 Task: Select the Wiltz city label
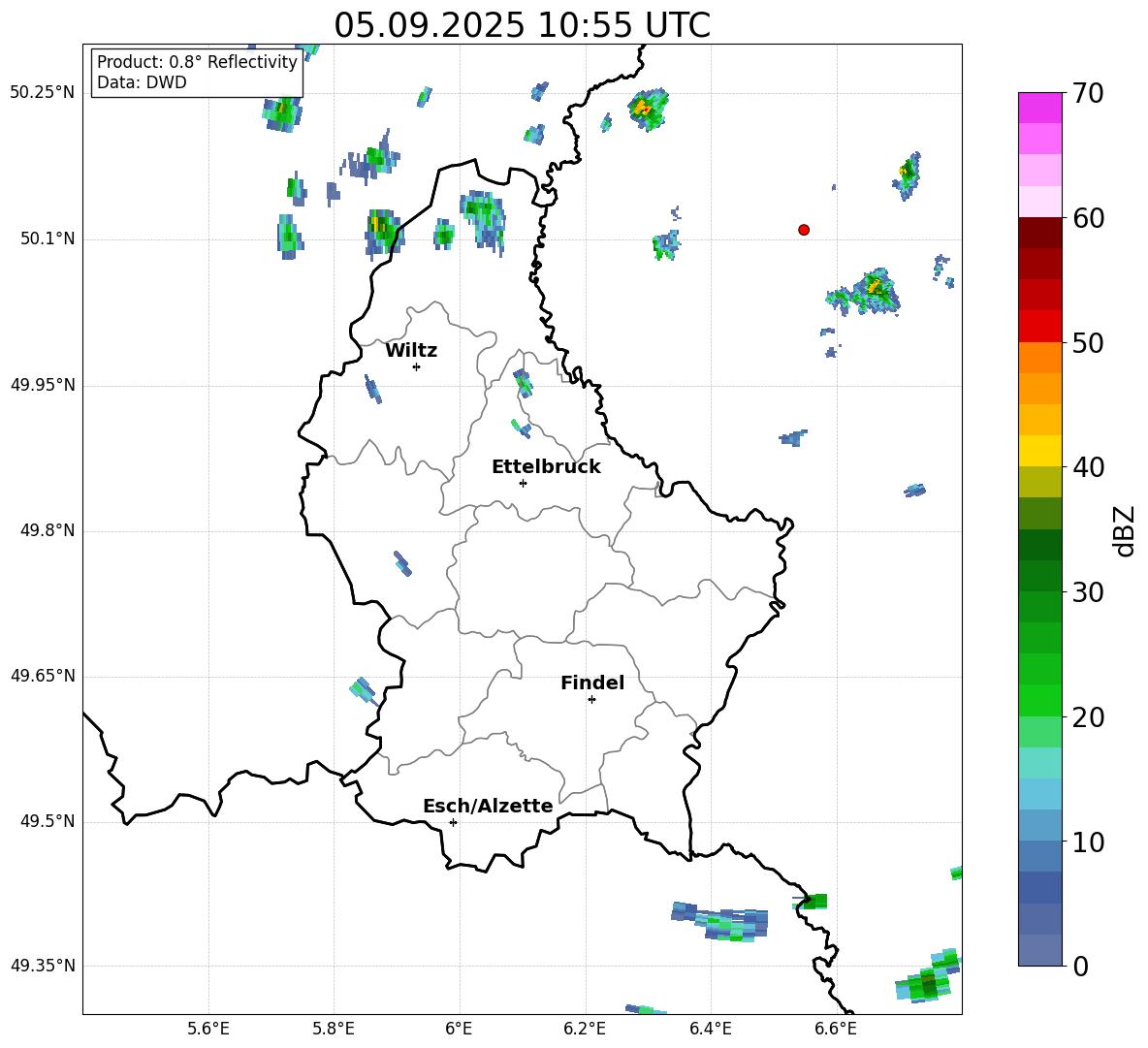[x=411, y=351]
